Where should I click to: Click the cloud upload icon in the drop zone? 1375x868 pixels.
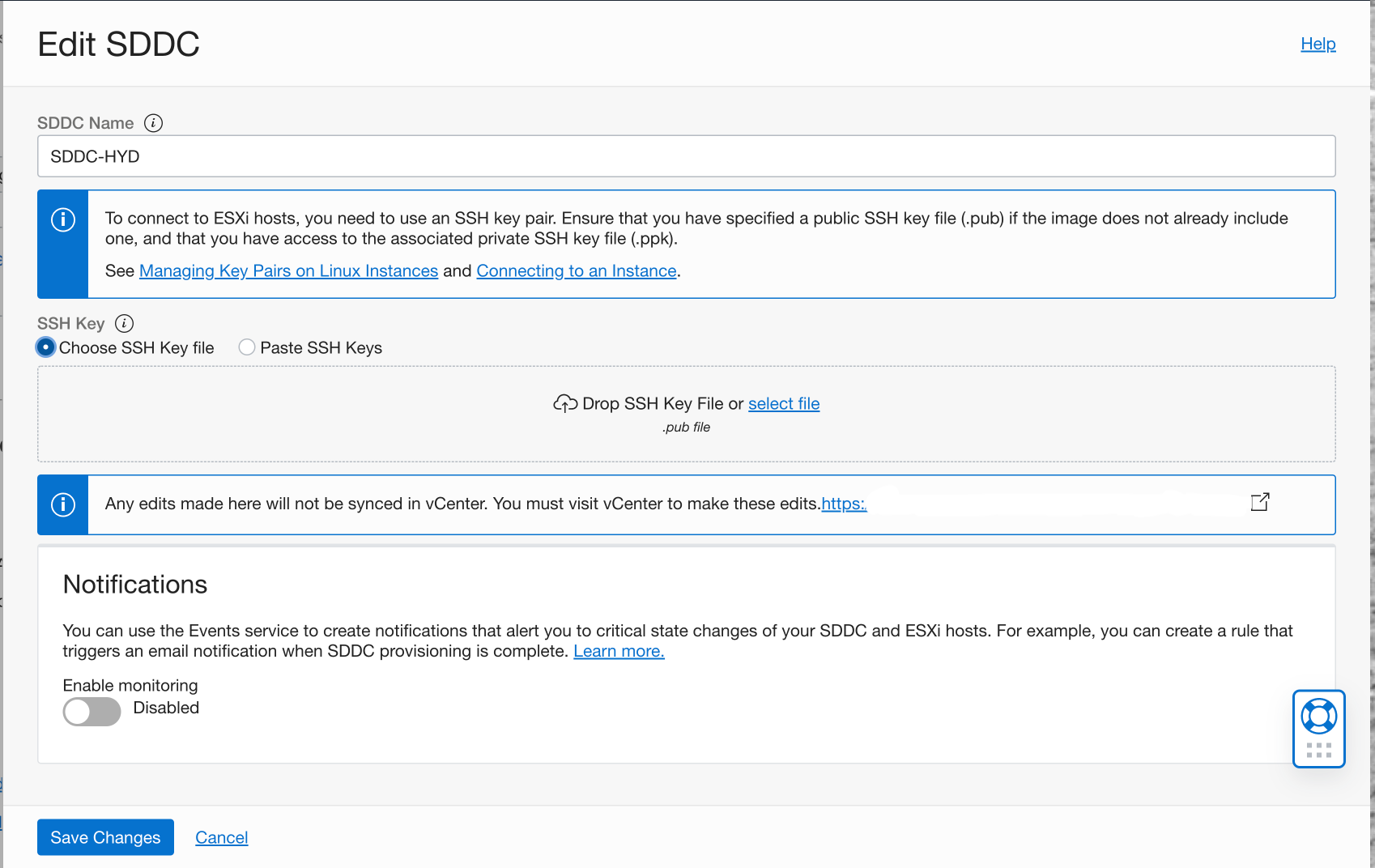click(x=564, y=402)
